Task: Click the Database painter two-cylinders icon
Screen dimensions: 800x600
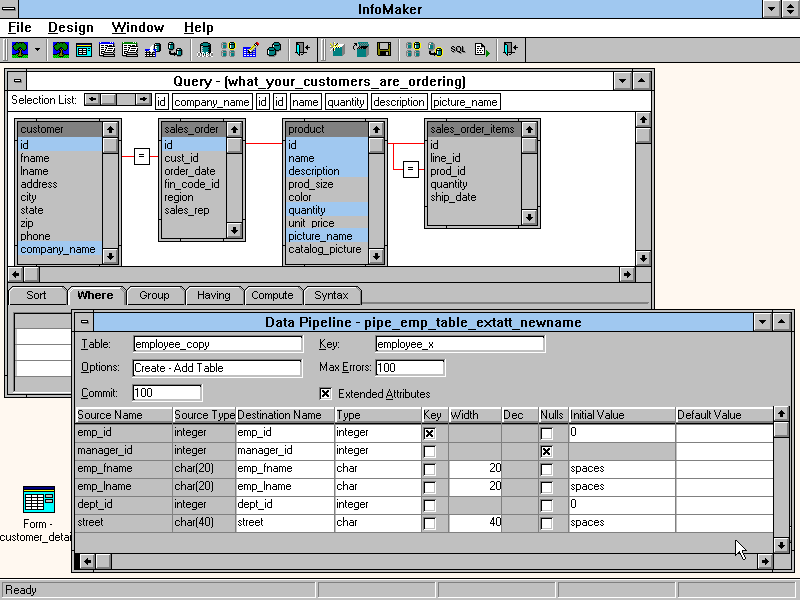Action: coord(274,49)
